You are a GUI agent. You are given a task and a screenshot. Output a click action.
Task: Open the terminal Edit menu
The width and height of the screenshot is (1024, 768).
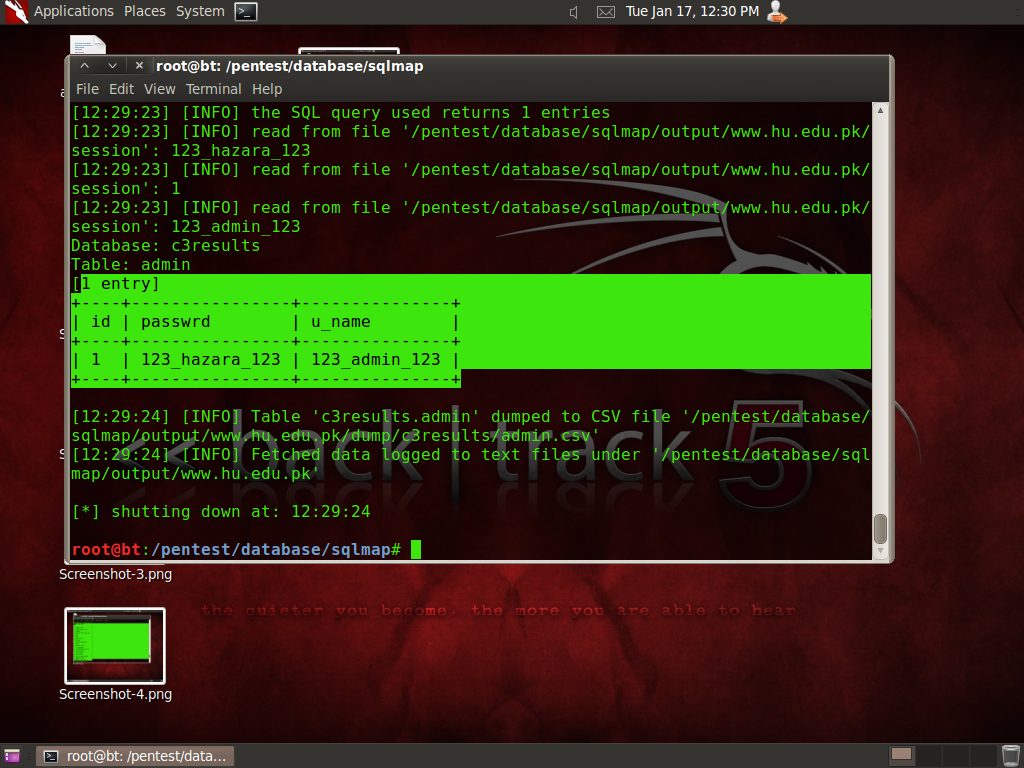click(121, 89)
